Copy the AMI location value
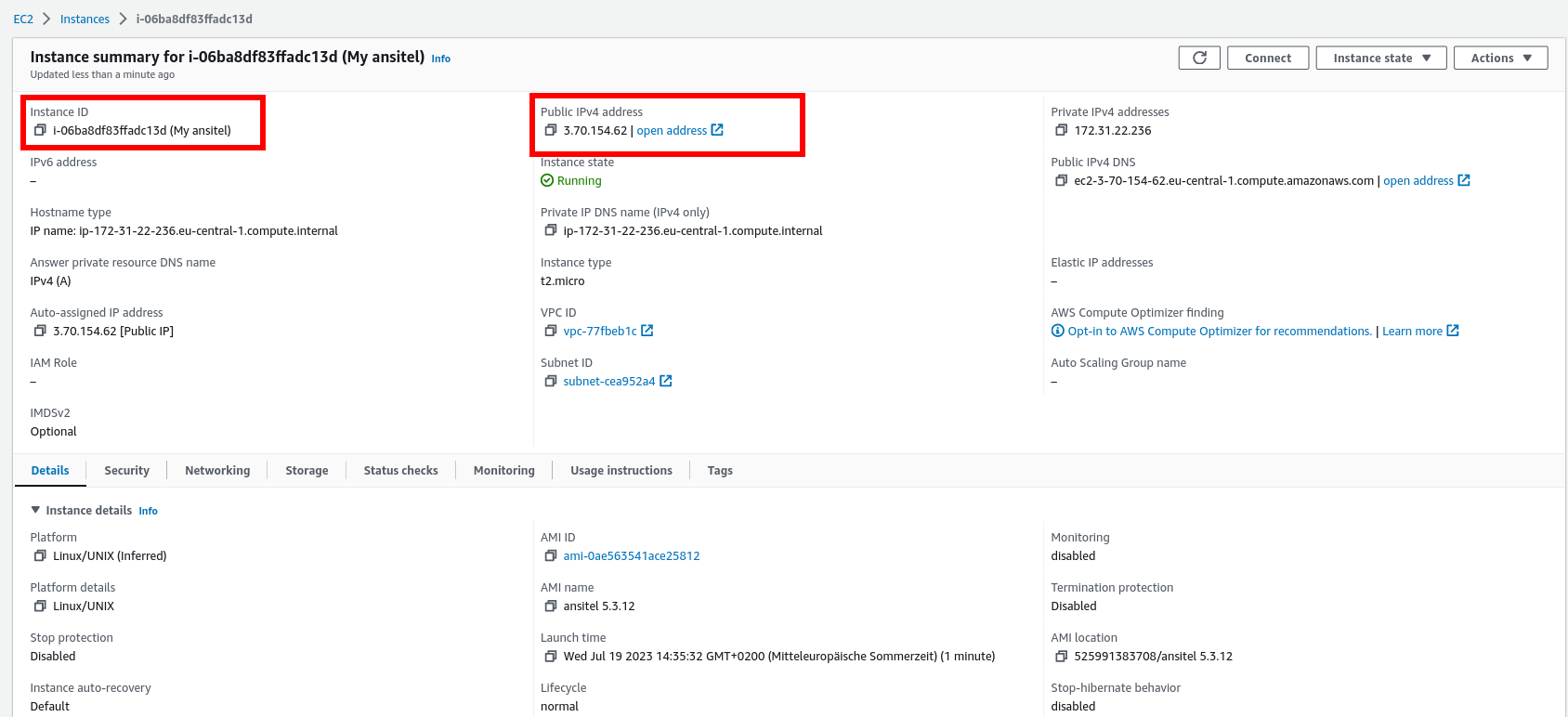 (1061, 657)
